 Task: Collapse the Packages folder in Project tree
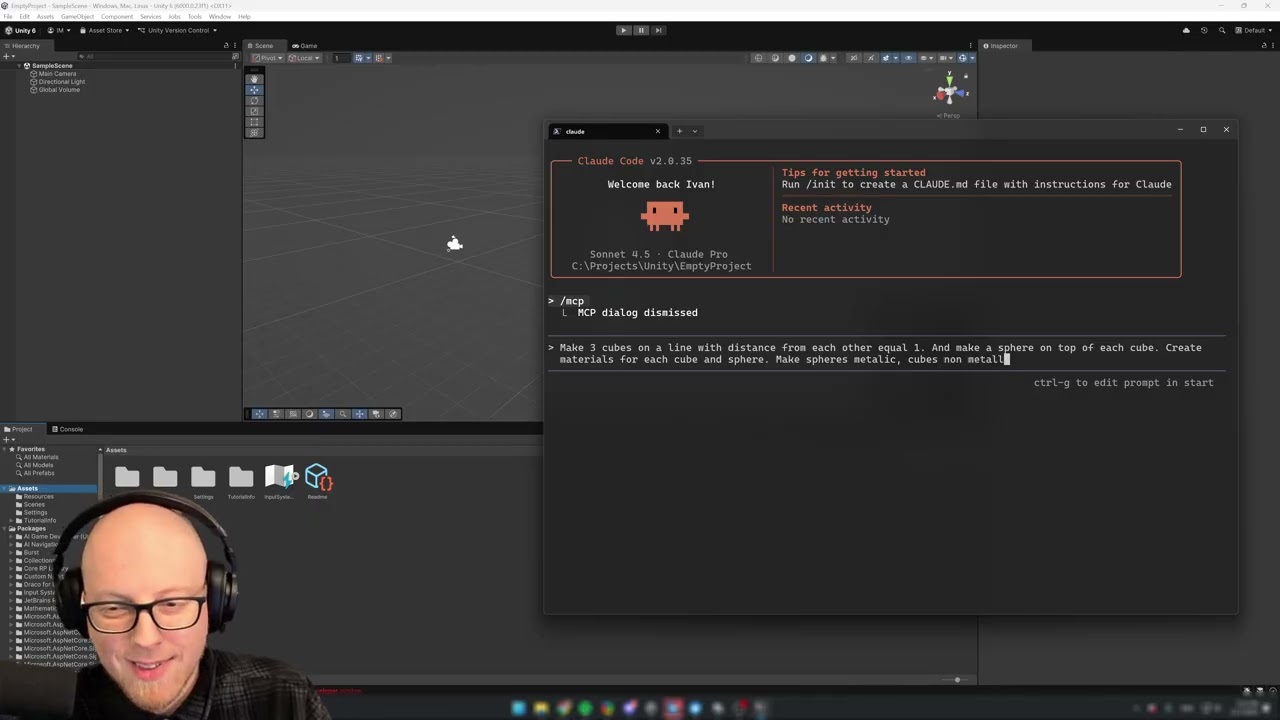pyautogui.click(x=5, y=529)
